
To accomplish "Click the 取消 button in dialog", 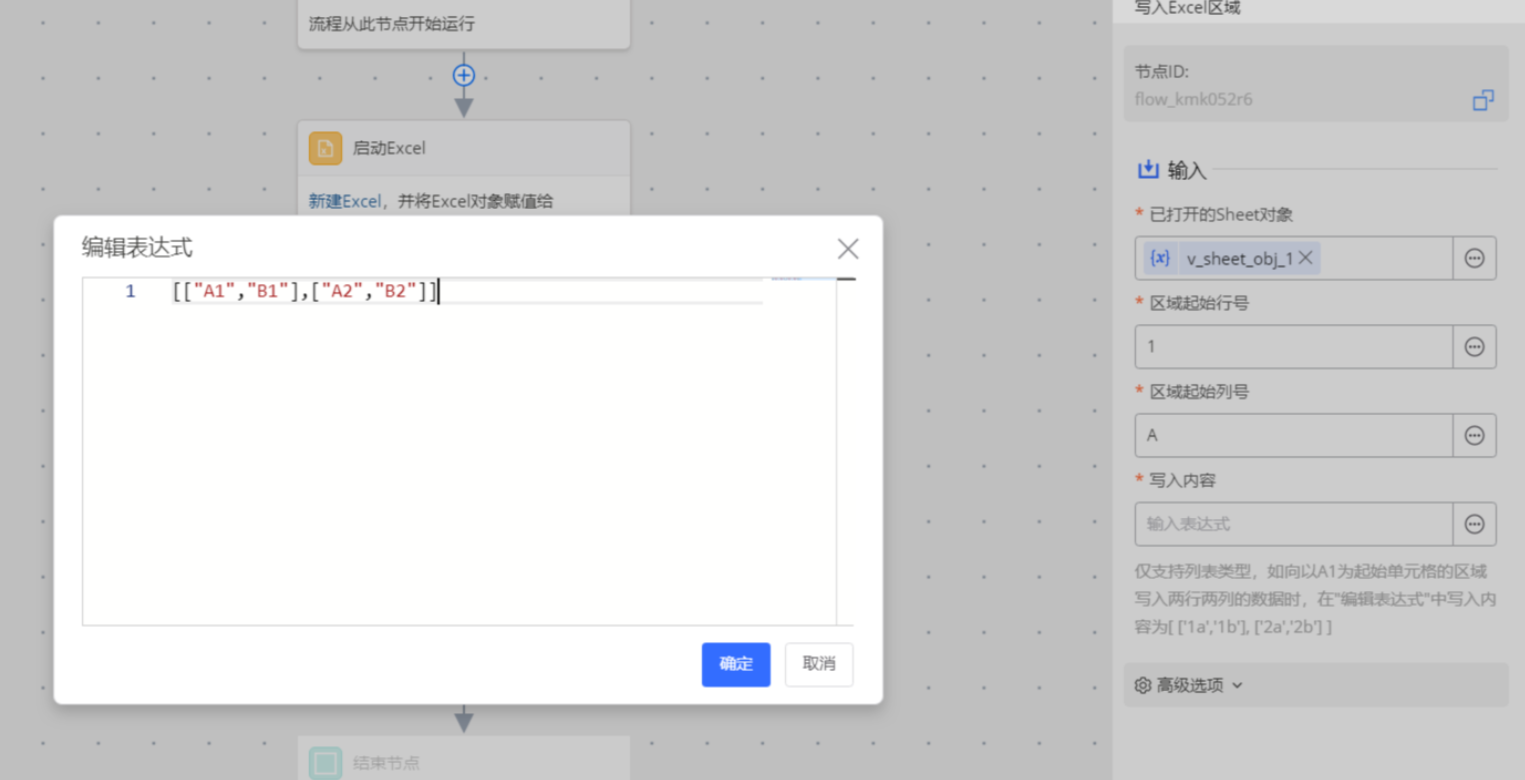I will (x=819, y=664).
